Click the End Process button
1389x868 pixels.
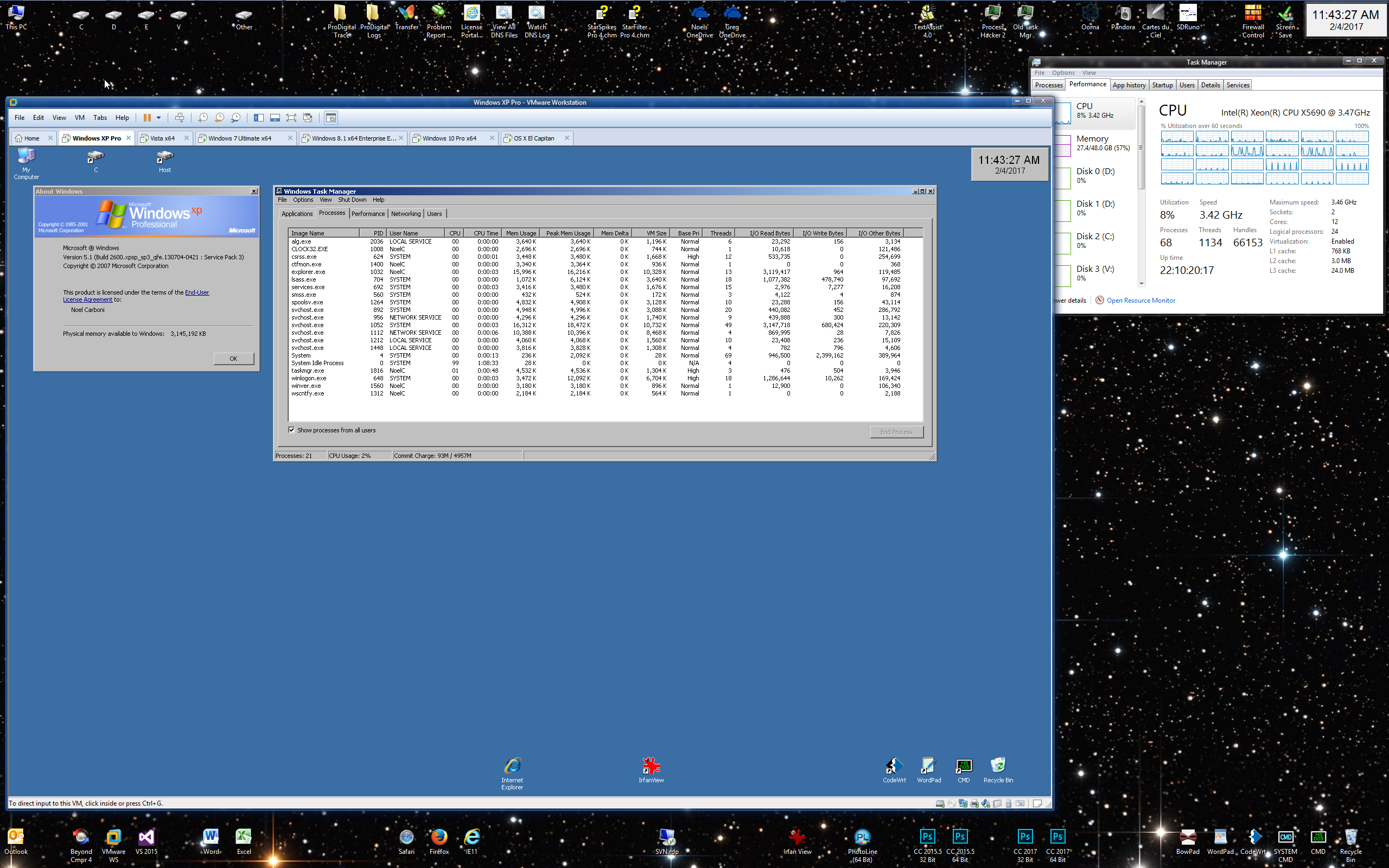coord(896,432)
